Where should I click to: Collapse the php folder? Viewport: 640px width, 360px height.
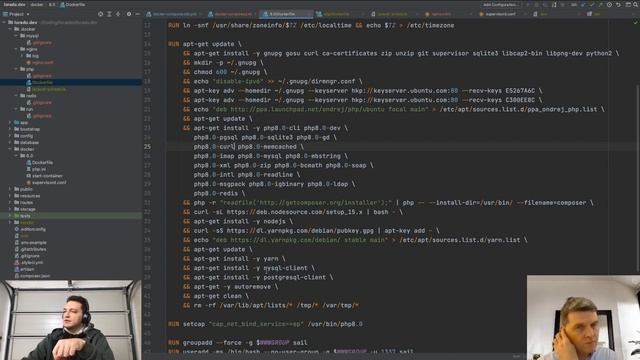[x=16, y=69]
